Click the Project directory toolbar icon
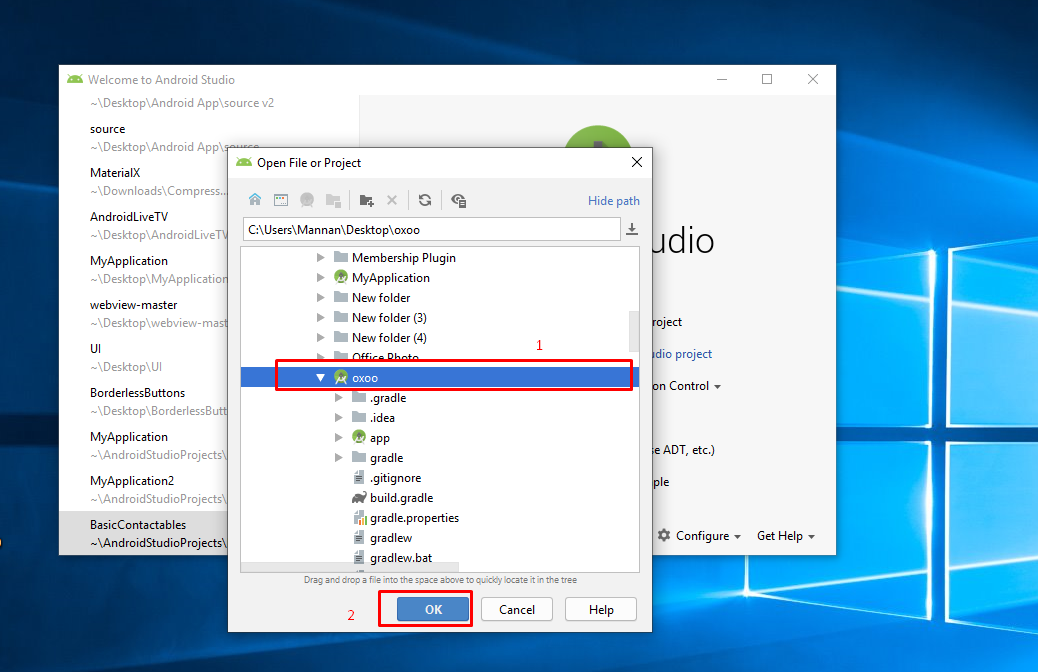The image size is (1038, 672). click(307, 200)
